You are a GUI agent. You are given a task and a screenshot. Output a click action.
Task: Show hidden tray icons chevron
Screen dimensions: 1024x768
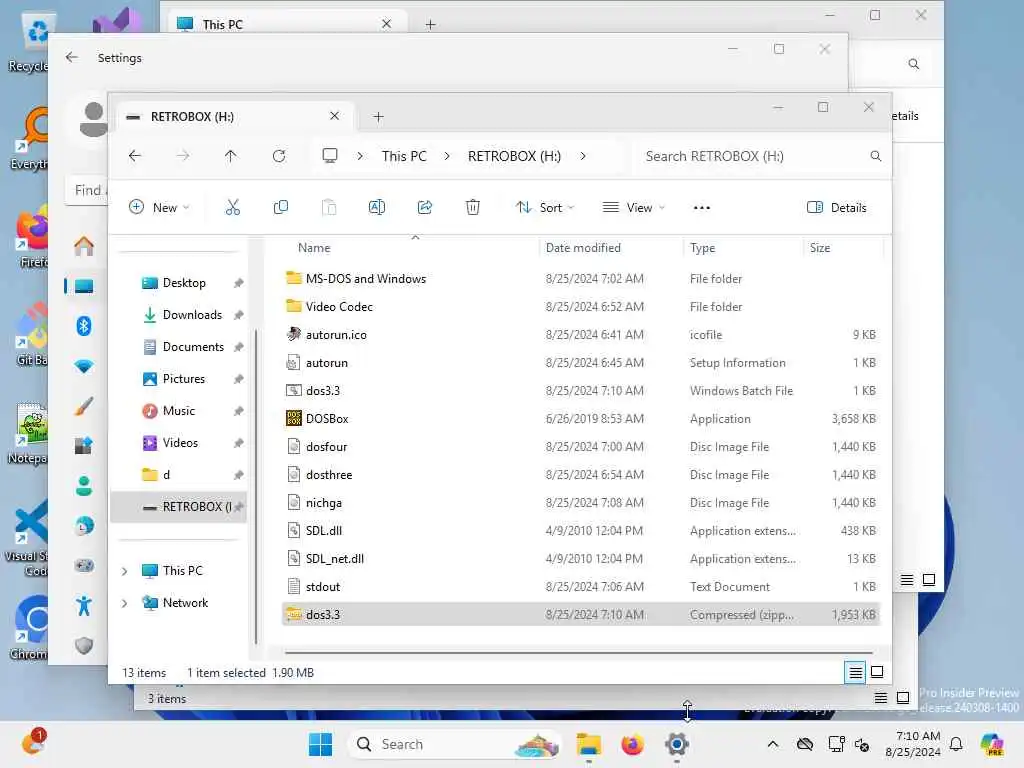[773, 744]
